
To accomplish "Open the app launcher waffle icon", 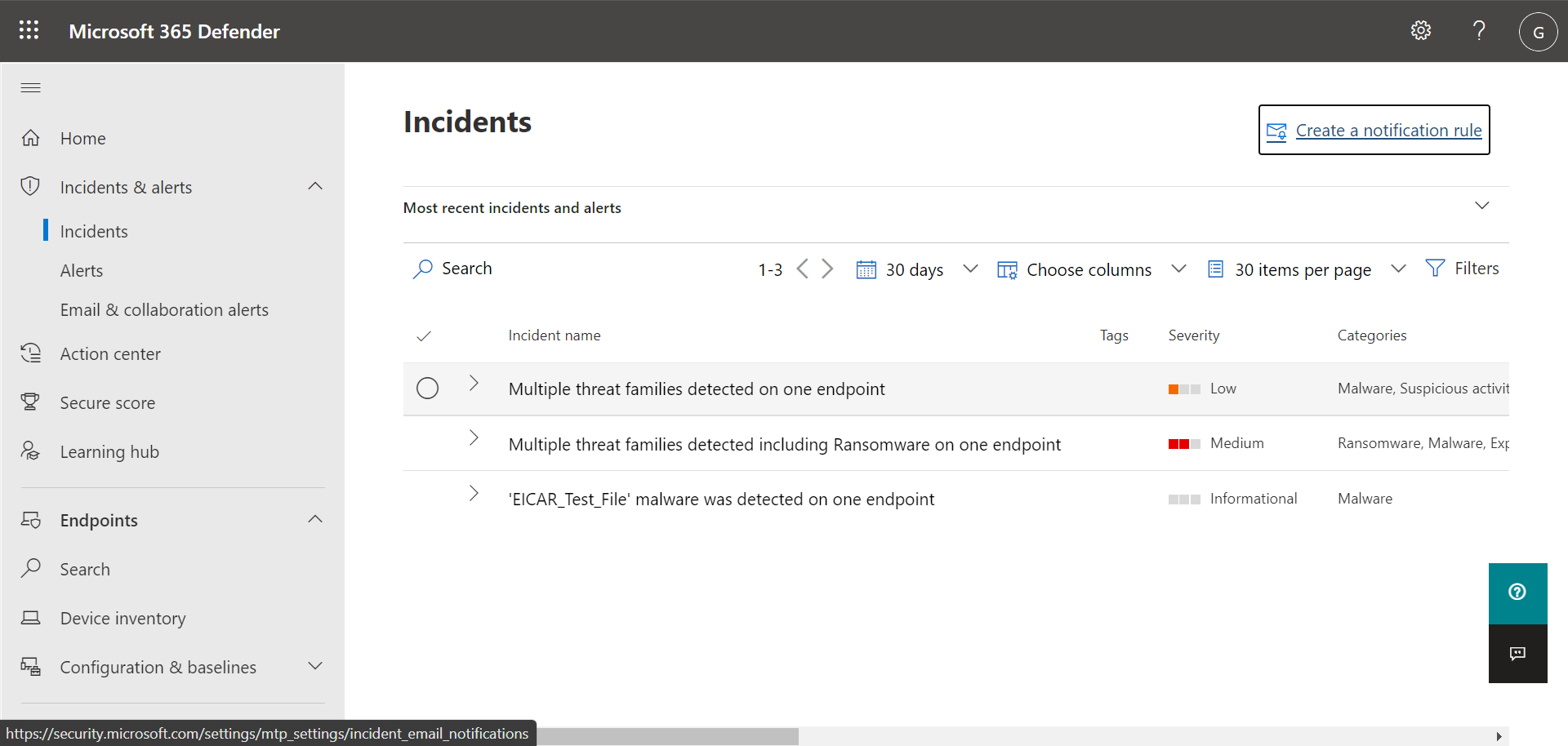I will coord(29,31).
